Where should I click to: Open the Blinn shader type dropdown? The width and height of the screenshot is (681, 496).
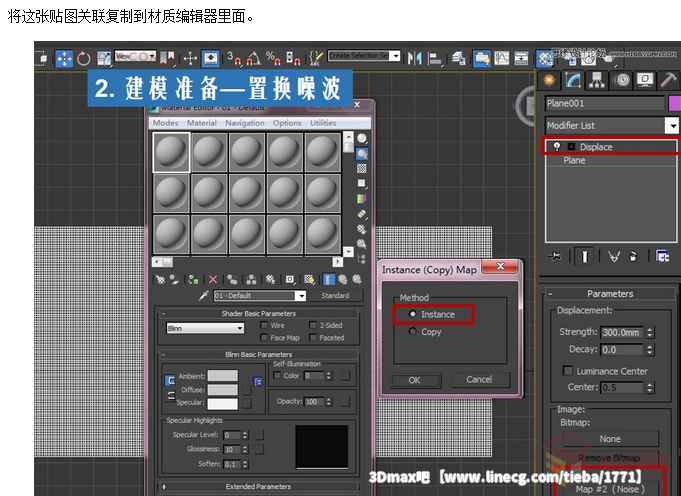coord(205,328)
